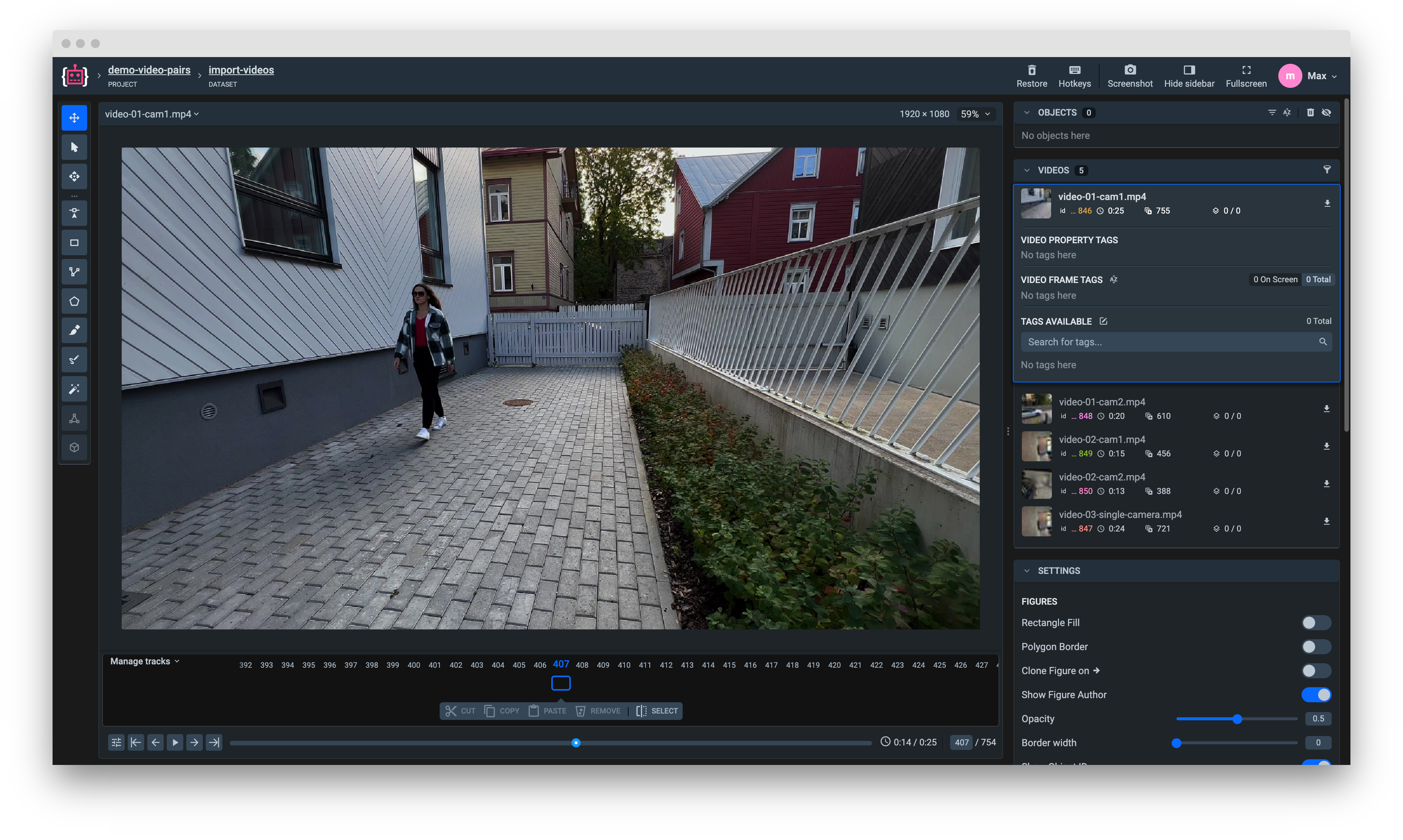Screen dimensions: 1403x840
Task: Activate the Magic Wand smart tool
Action: pyautogui.click(x=74, y=389)
